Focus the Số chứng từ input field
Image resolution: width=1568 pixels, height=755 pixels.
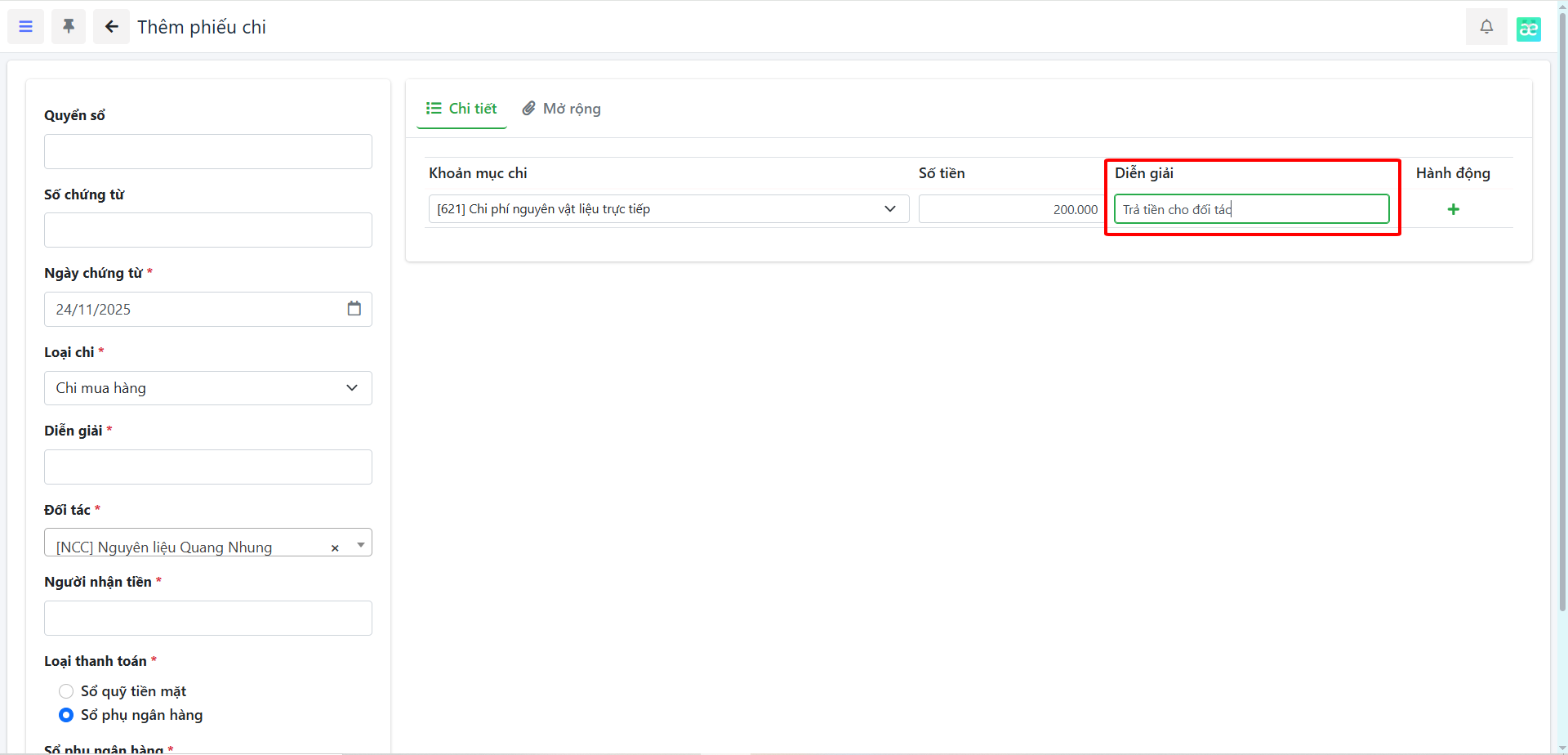[x=208, y=230]
